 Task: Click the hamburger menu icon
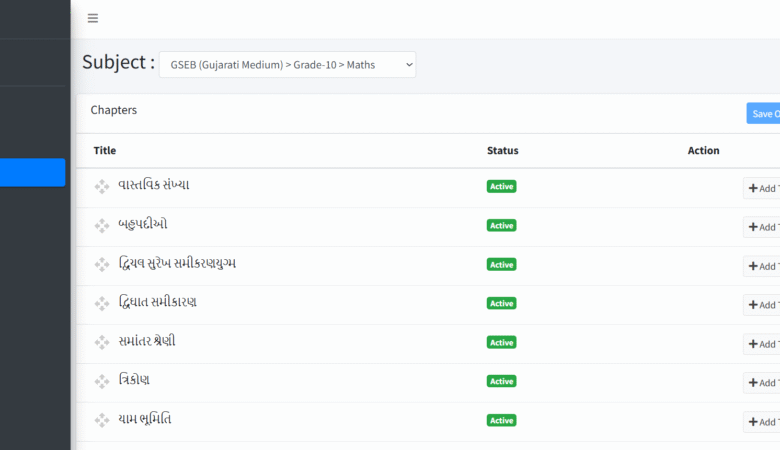(93, 18)
